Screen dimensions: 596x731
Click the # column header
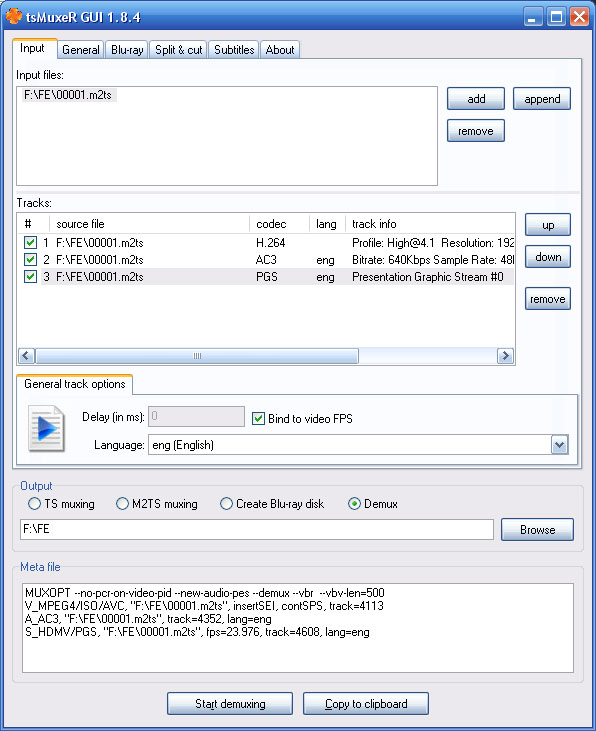[34, 224]
